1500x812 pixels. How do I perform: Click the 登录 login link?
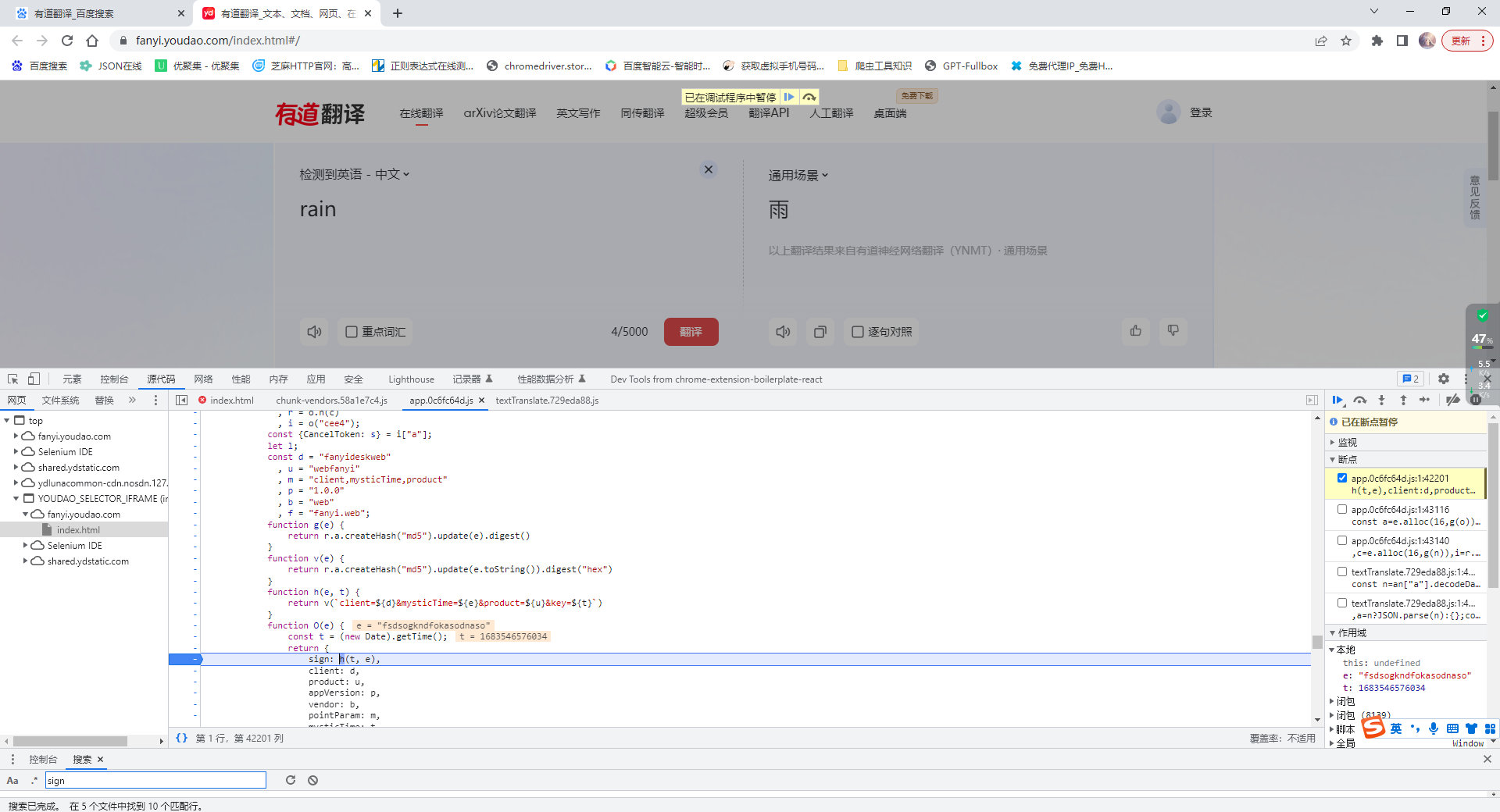point(1201,112)
